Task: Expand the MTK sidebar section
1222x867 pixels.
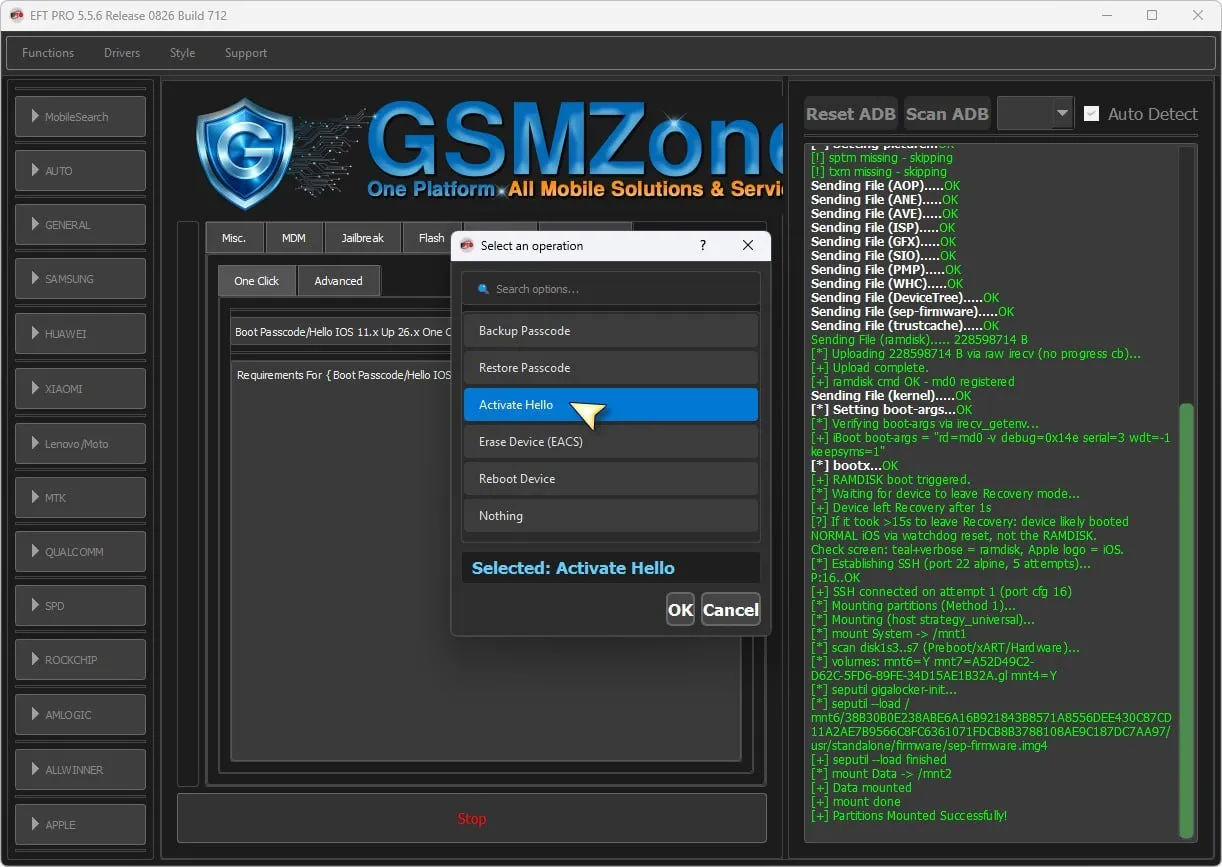Action: pos(80,497)
